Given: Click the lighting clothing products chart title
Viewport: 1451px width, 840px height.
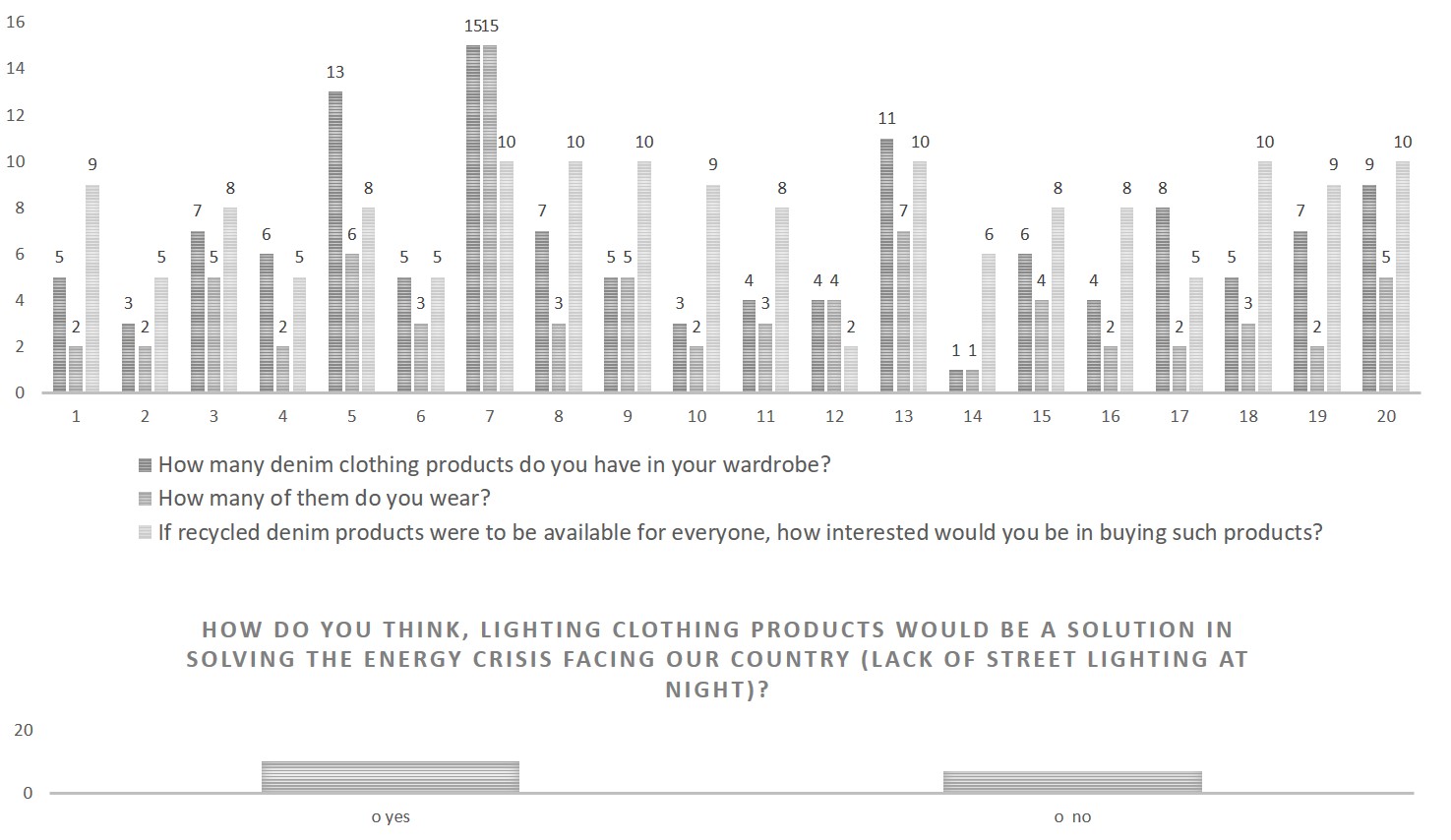Looking at the screenshot, I should 717,659.
